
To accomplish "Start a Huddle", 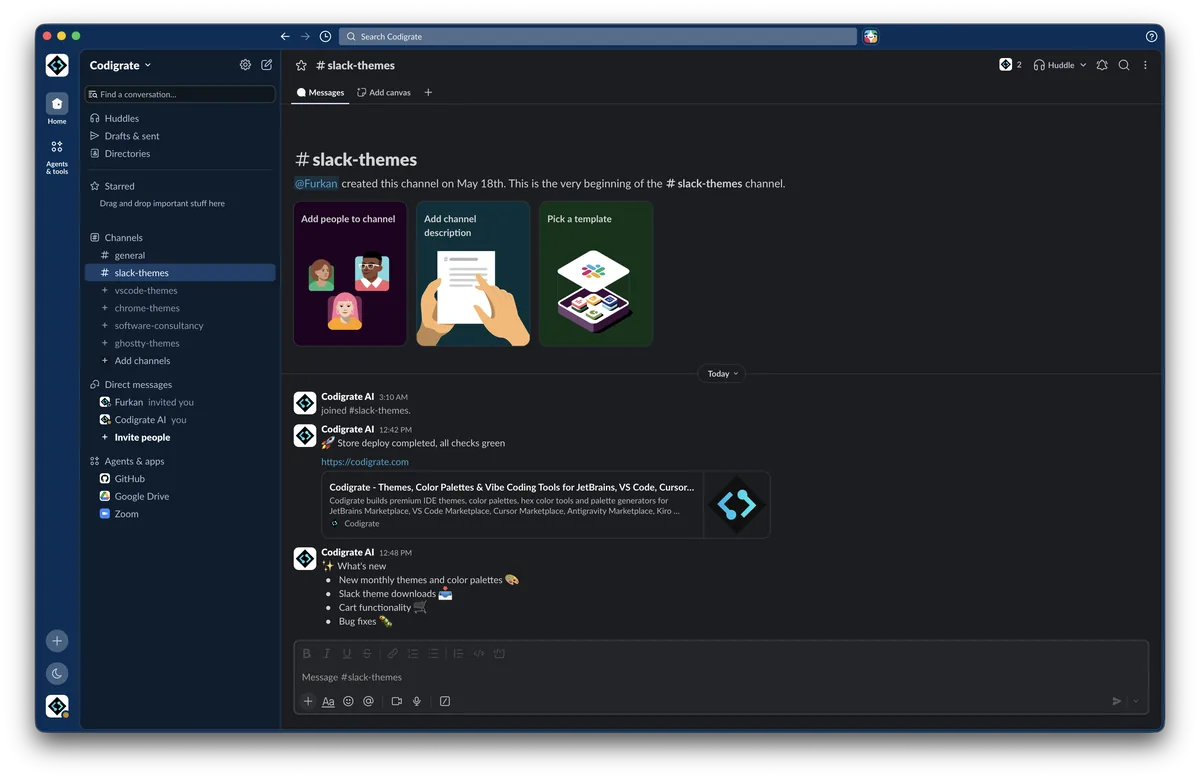I will click(1054, 65).
